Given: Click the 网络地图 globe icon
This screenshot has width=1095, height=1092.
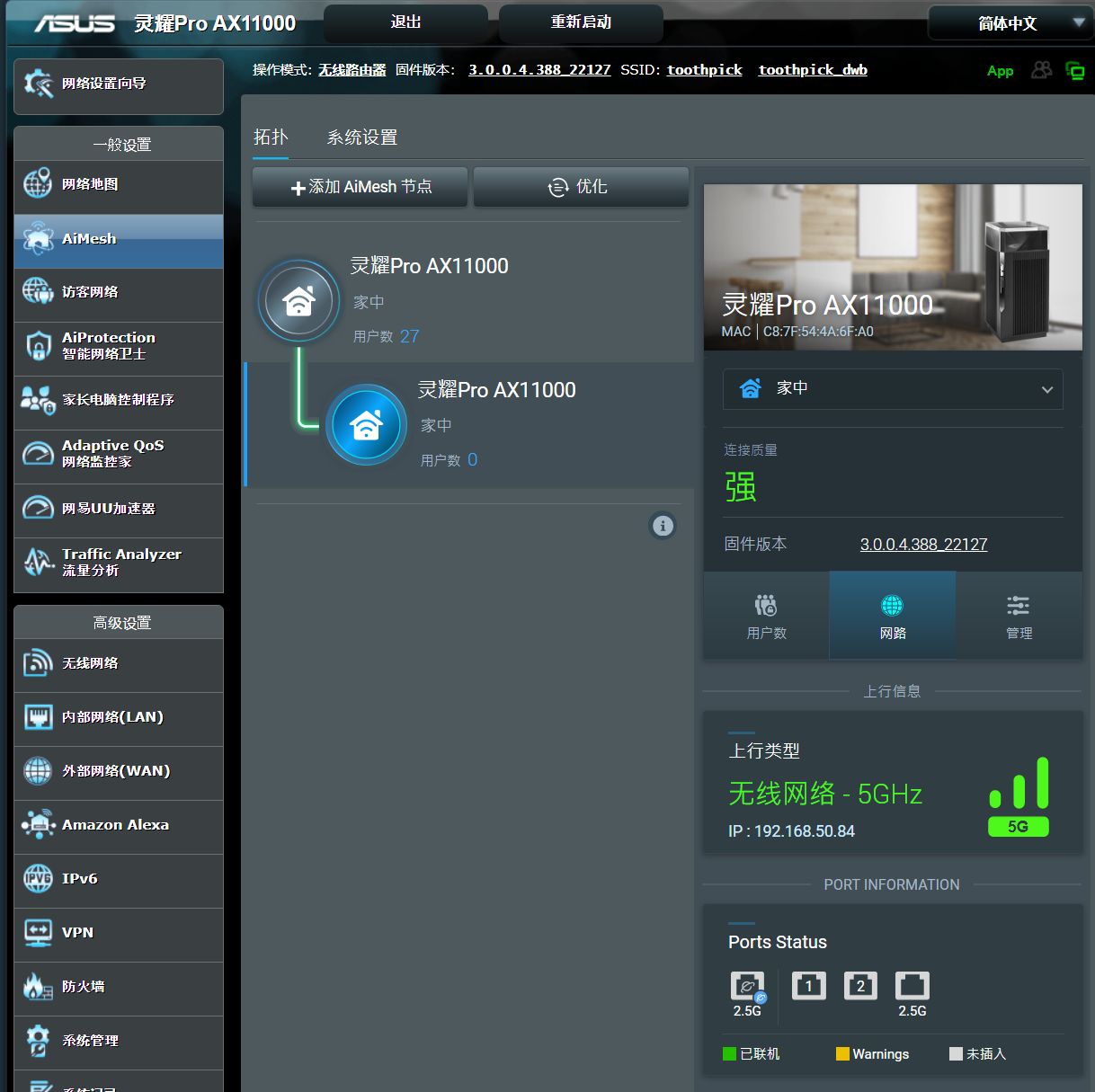Looking at the screenshot, I should pyautogui.click(x=38, y=183).
